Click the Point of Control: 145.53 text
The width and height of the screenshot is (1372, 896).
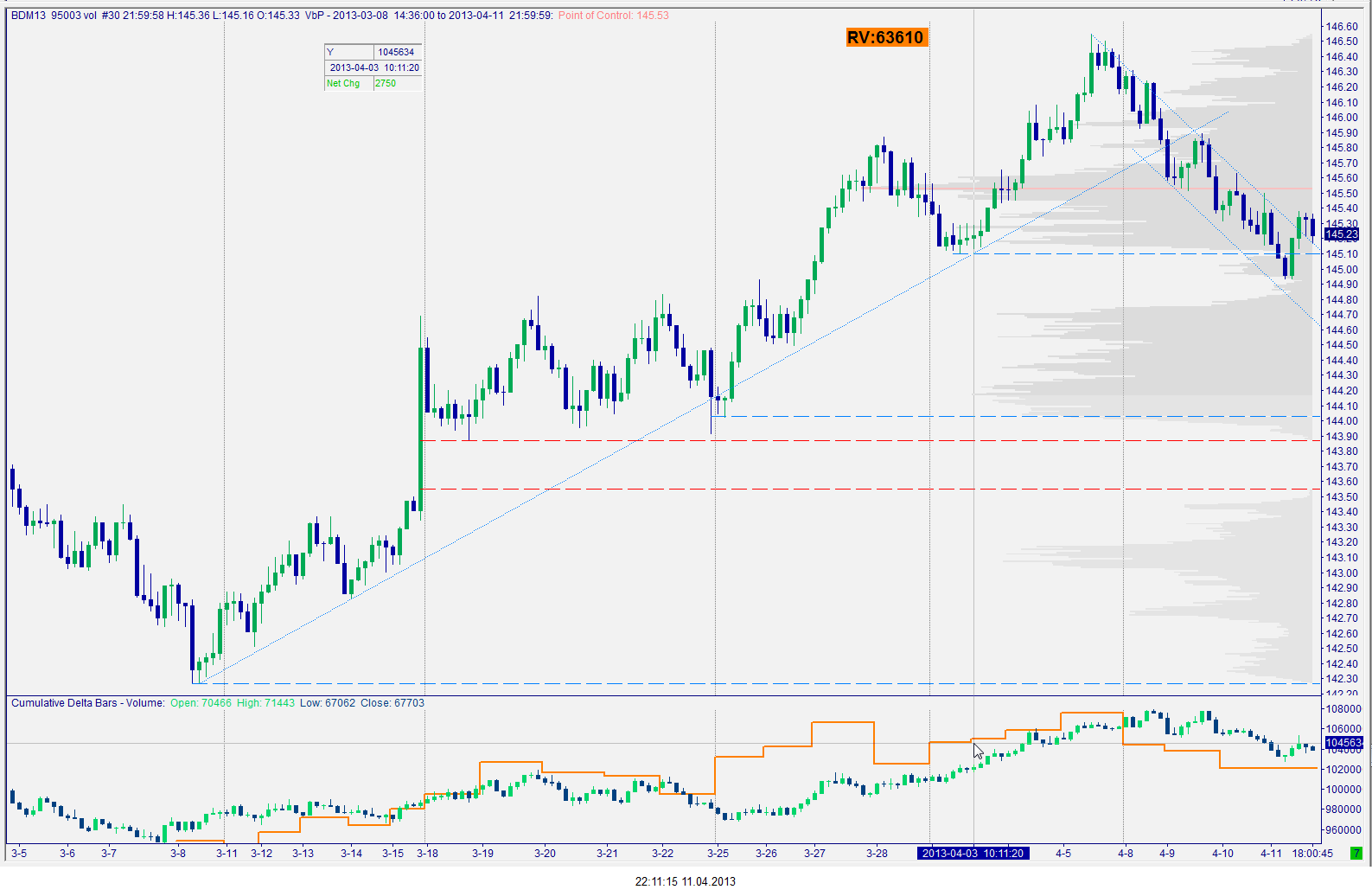pos(614,16)
